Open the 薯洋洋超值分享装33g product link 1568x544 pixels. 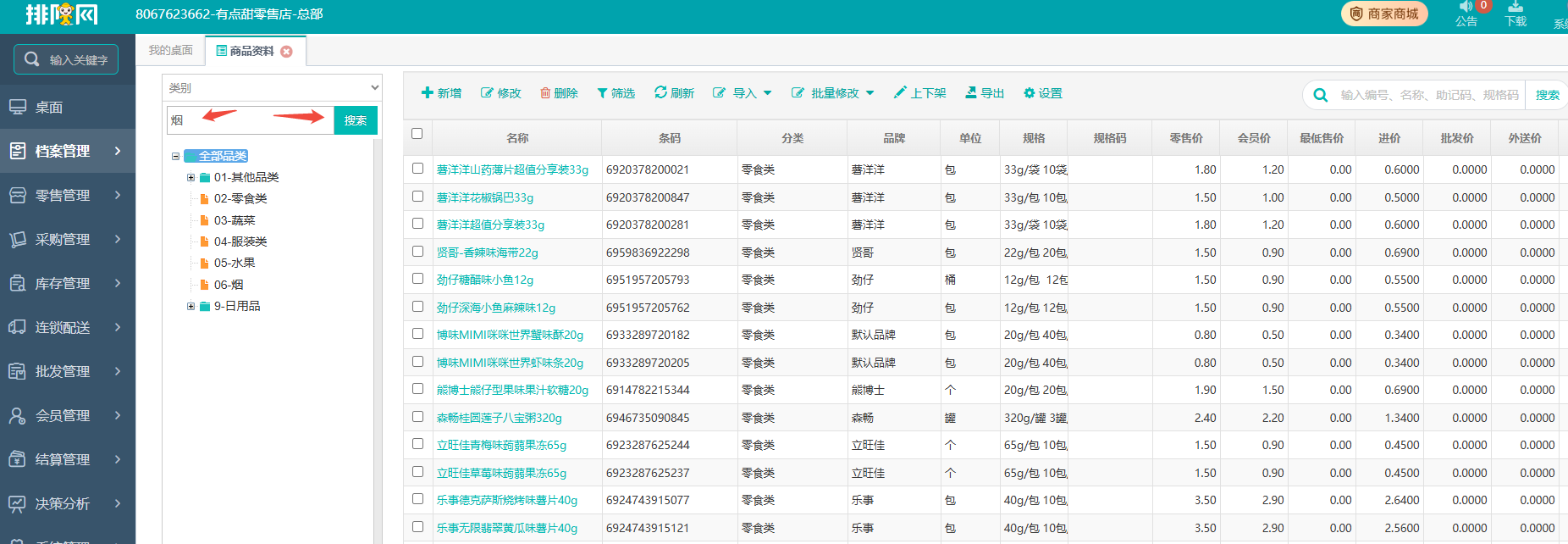pos(490,225)
